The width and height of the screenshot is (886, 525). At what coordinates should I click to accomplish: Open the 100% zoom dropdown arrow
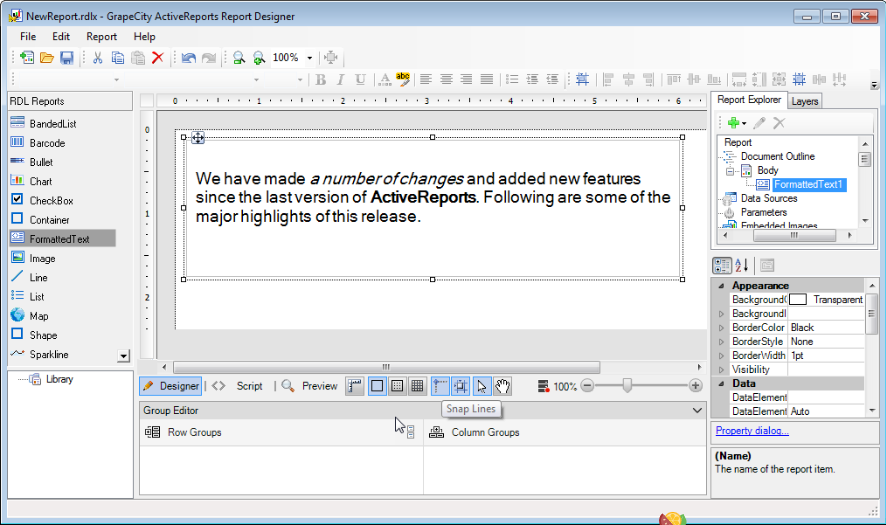(310, 58)
